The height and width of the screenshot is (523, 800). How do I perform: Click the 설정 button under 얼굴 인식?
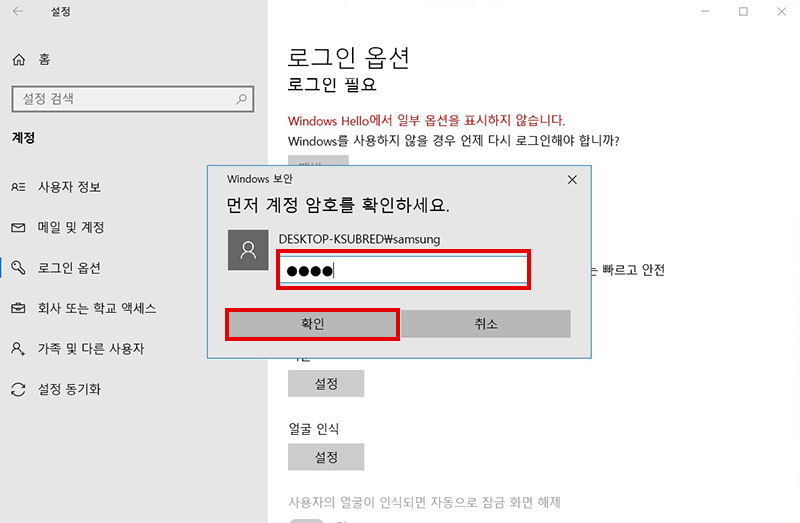[326, 457]
